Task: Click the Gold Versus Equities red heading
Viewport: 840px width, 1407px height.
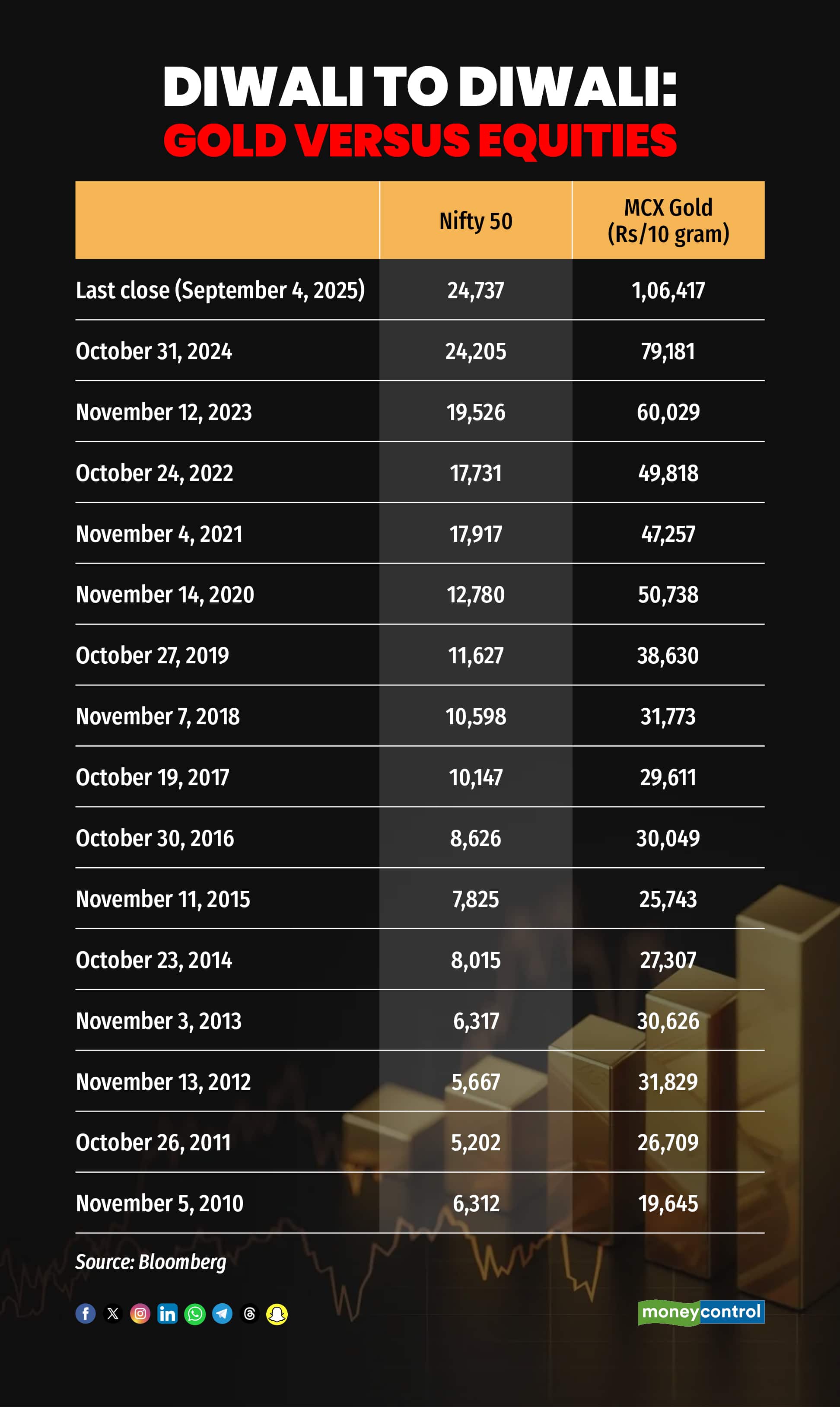Action: pos(420,140)
